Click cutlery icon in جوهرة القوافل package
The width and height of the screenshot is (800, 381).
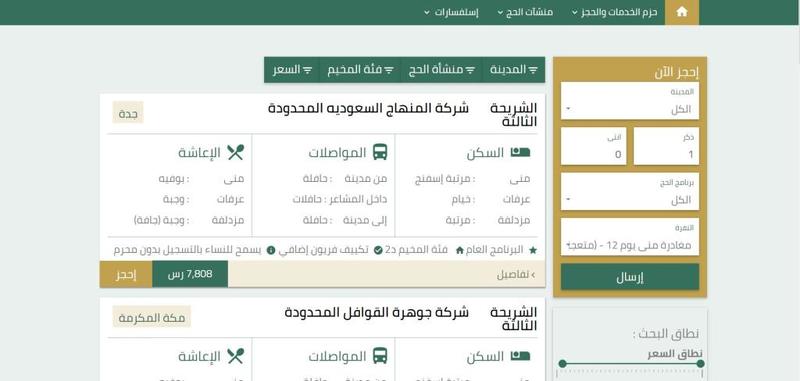[x=235, y=356]
